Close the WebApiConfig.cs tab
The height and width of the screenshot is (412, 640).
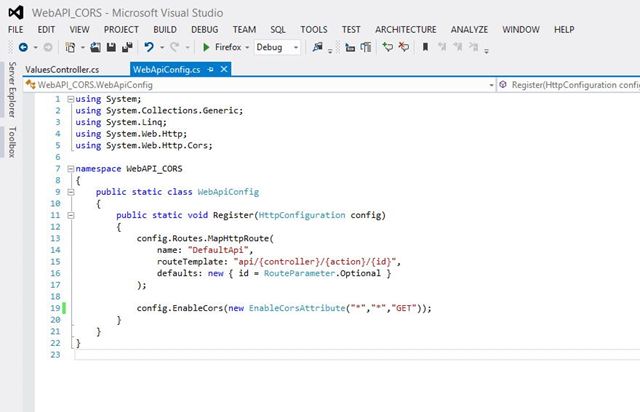[224, 69]
